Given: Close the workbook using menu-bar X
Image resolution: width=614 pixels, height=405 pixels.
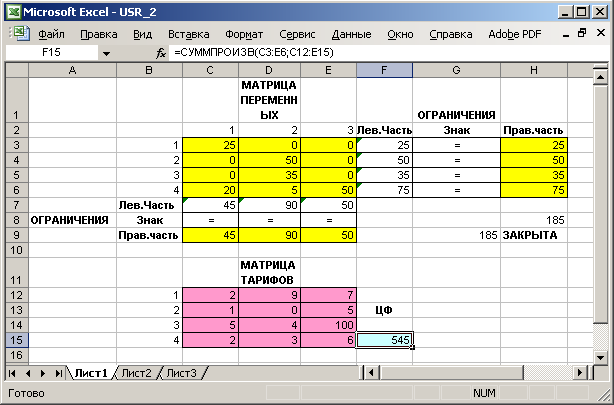Looking at the screenshot, I should [x=601, y=33].
